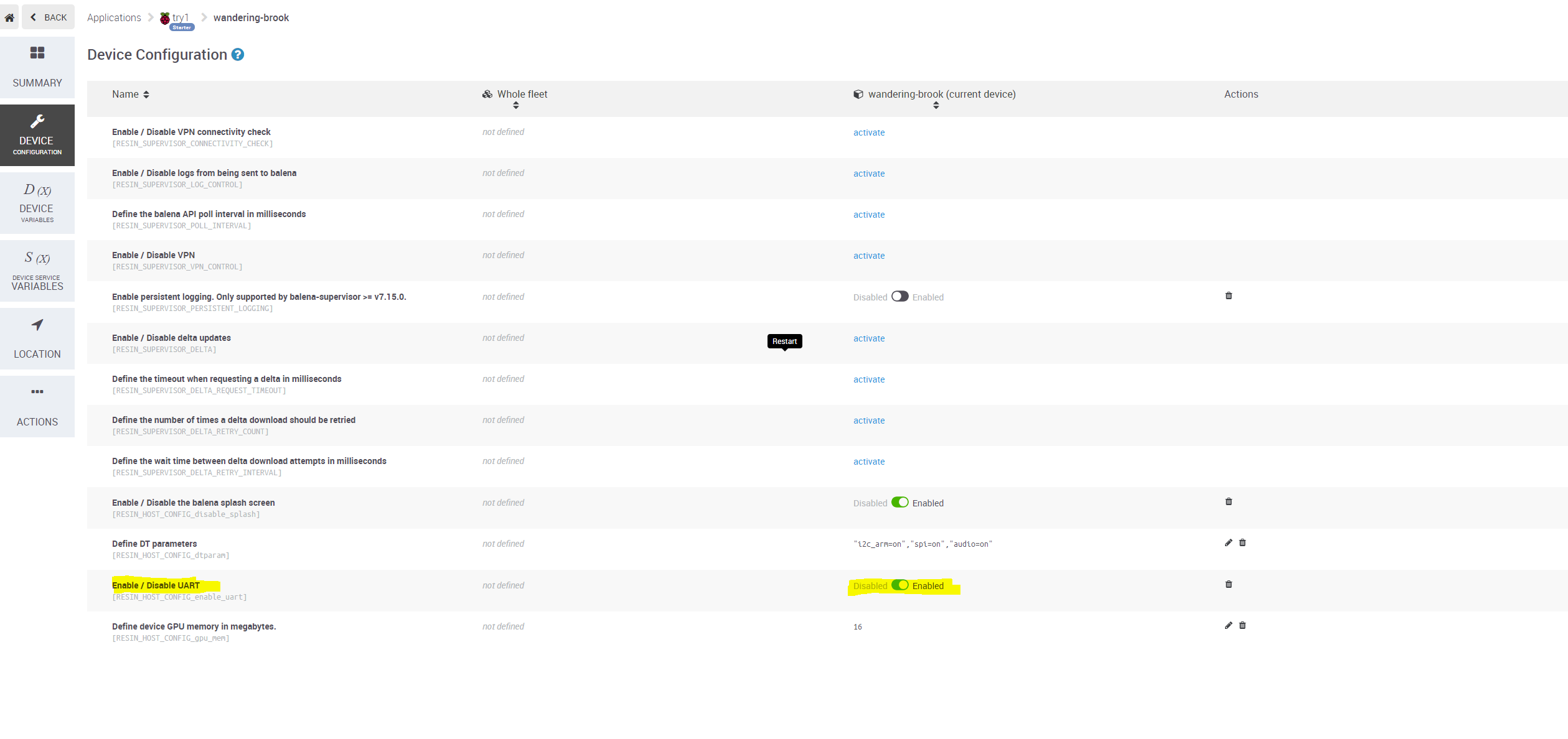Click the Device Configuration help icon
This screenshot has height=739, width=1568.
pos(238,55)
